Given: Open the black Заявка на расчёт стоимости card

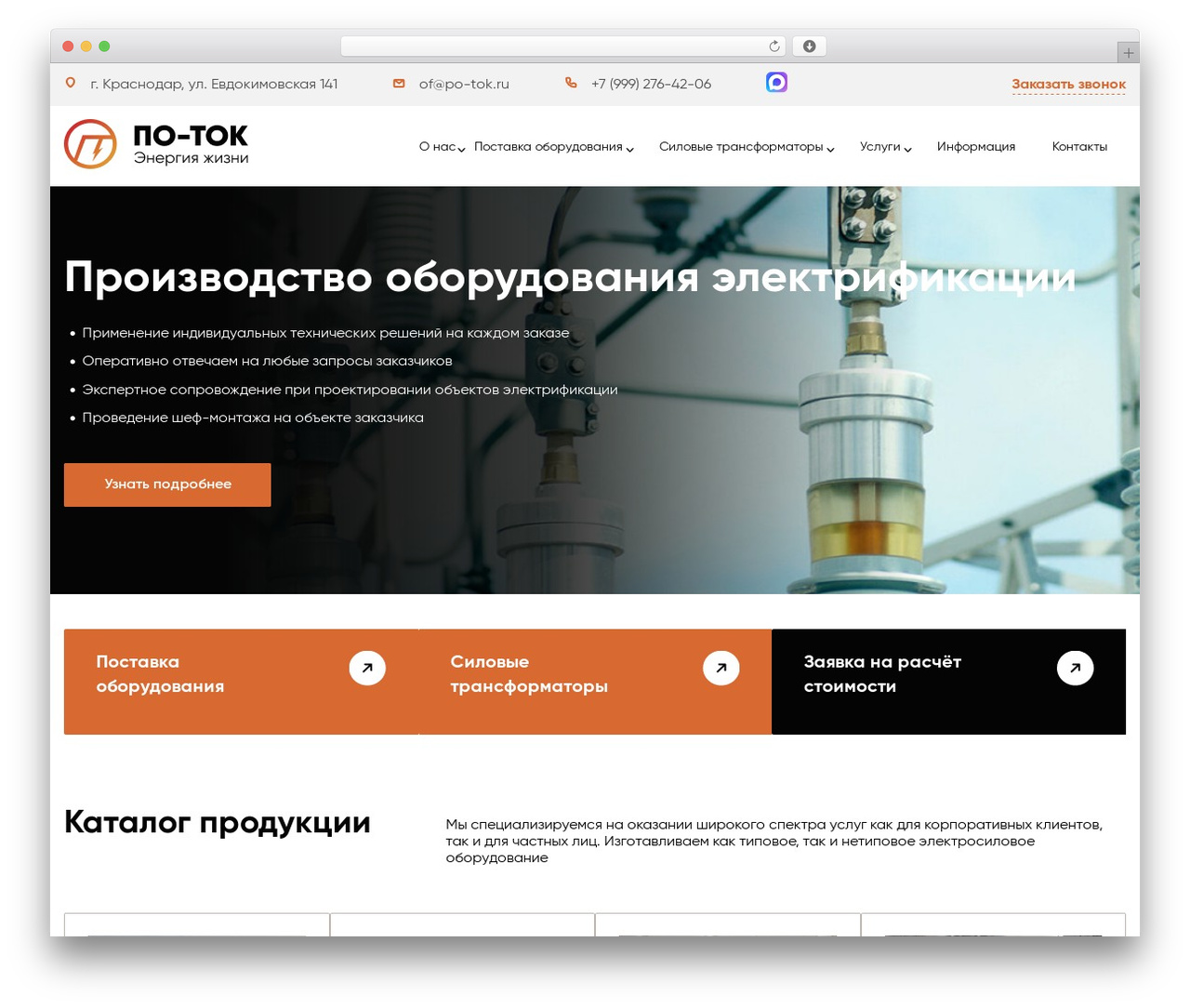Looking at the screenshot, I should [x=948, y=682].
